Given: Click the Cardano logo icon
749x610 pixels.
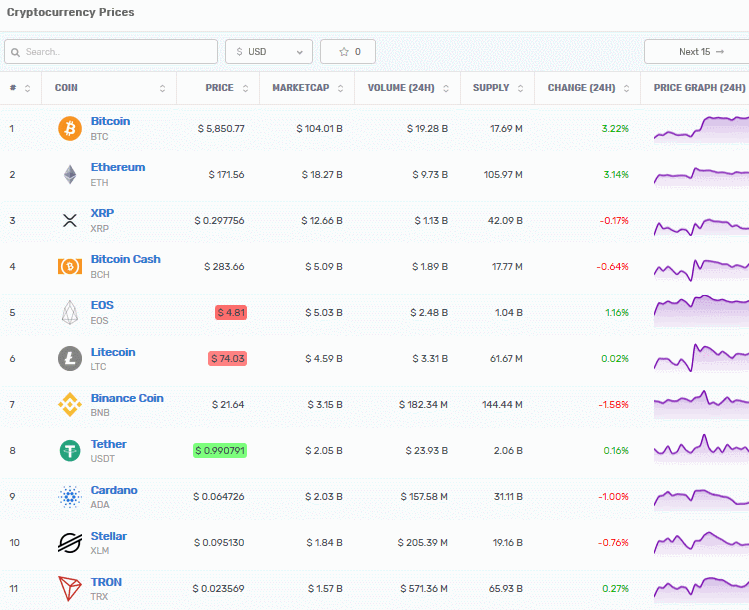Looking at the screenshot, I should coord(70,496).
